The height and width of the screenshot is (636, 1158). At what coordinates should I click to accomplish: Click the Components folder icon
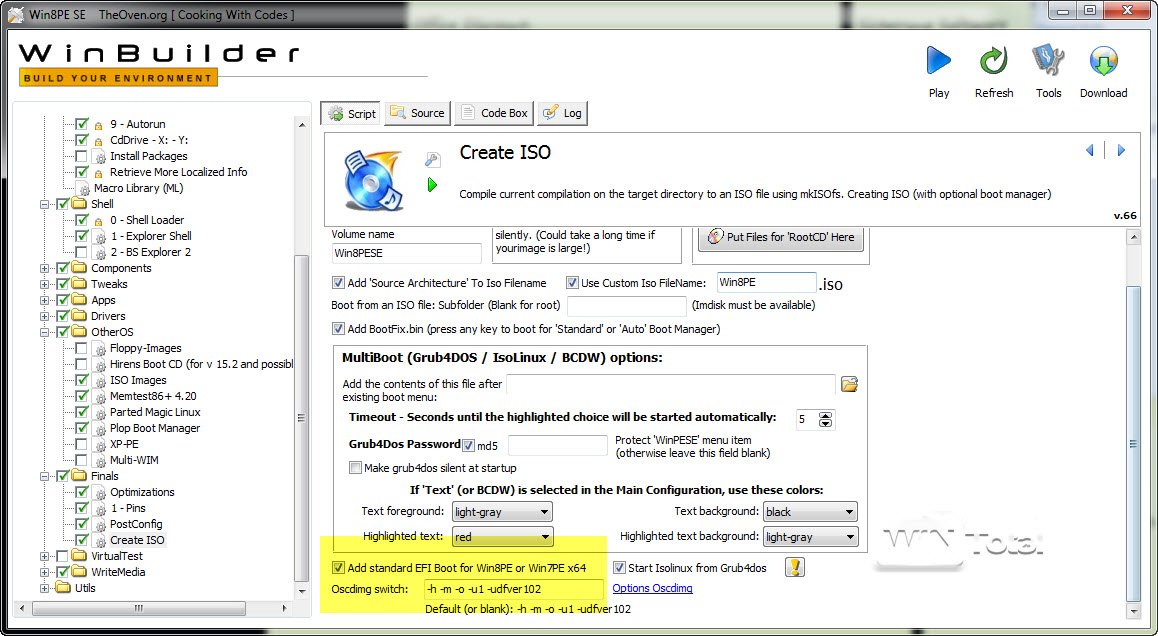pos(80,268)
